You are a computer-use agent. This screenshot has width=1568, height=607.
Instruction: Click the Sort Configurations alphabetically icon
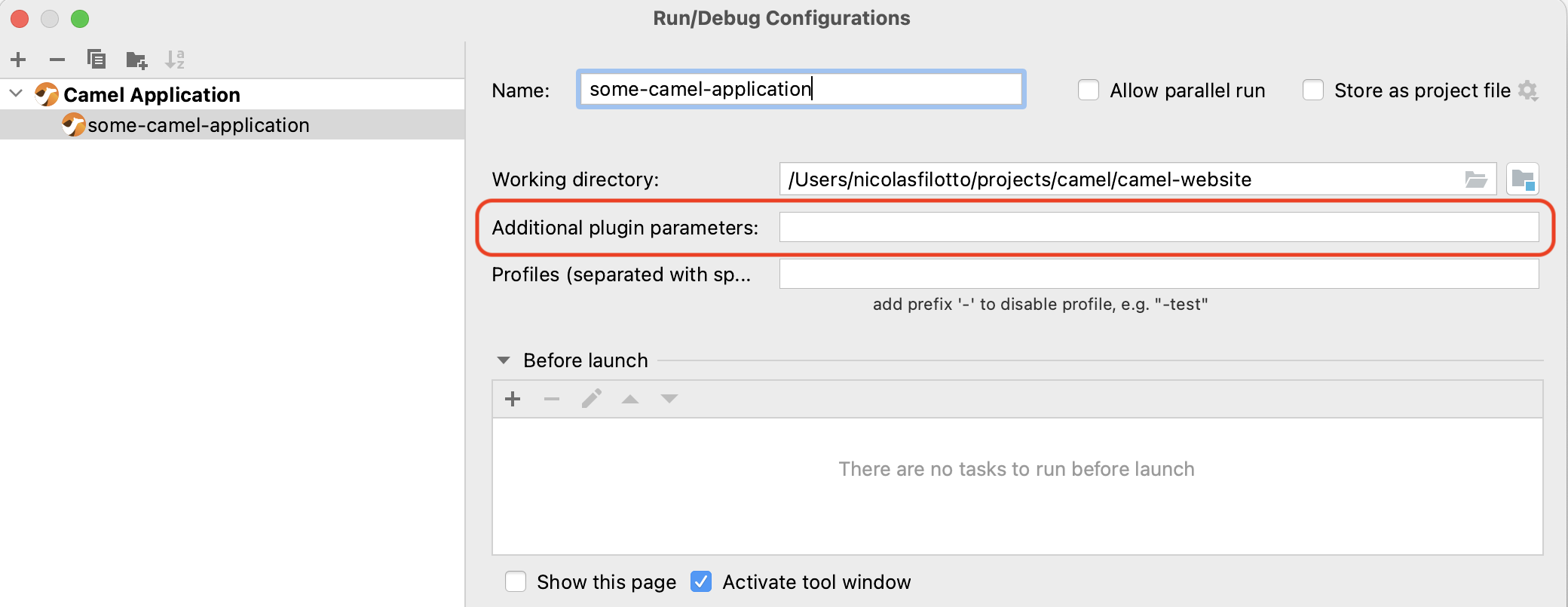pyautogui.click(x=175, y=60)
